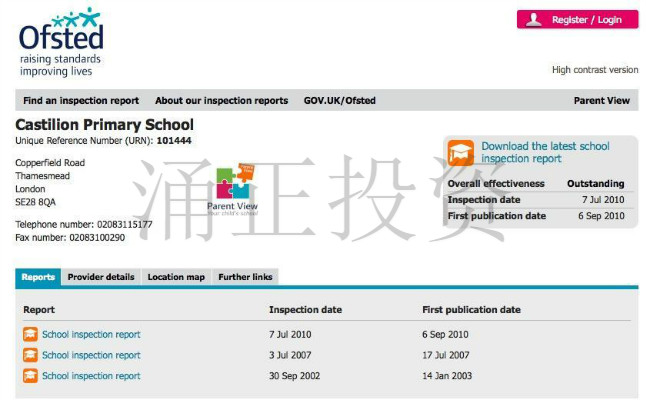This screenshot has width=647, height=400.
Task: Click the telephone number 02083115177
Action: (125, 225)
